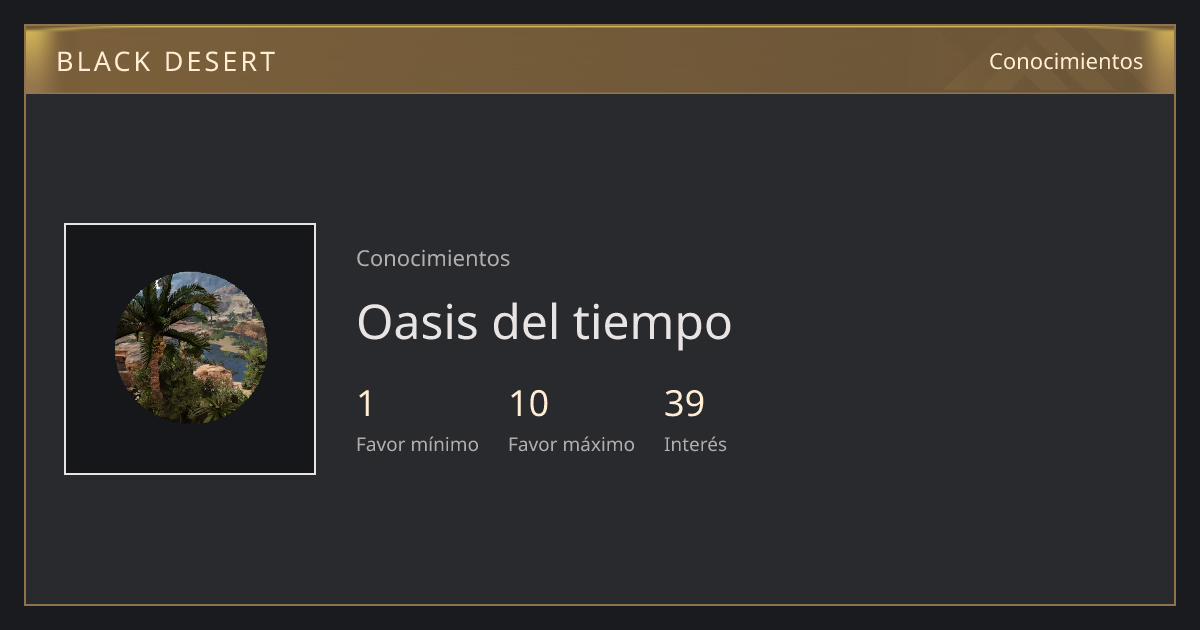Click the gray Conocimientos category label above the title

click(x=433, y=258)
